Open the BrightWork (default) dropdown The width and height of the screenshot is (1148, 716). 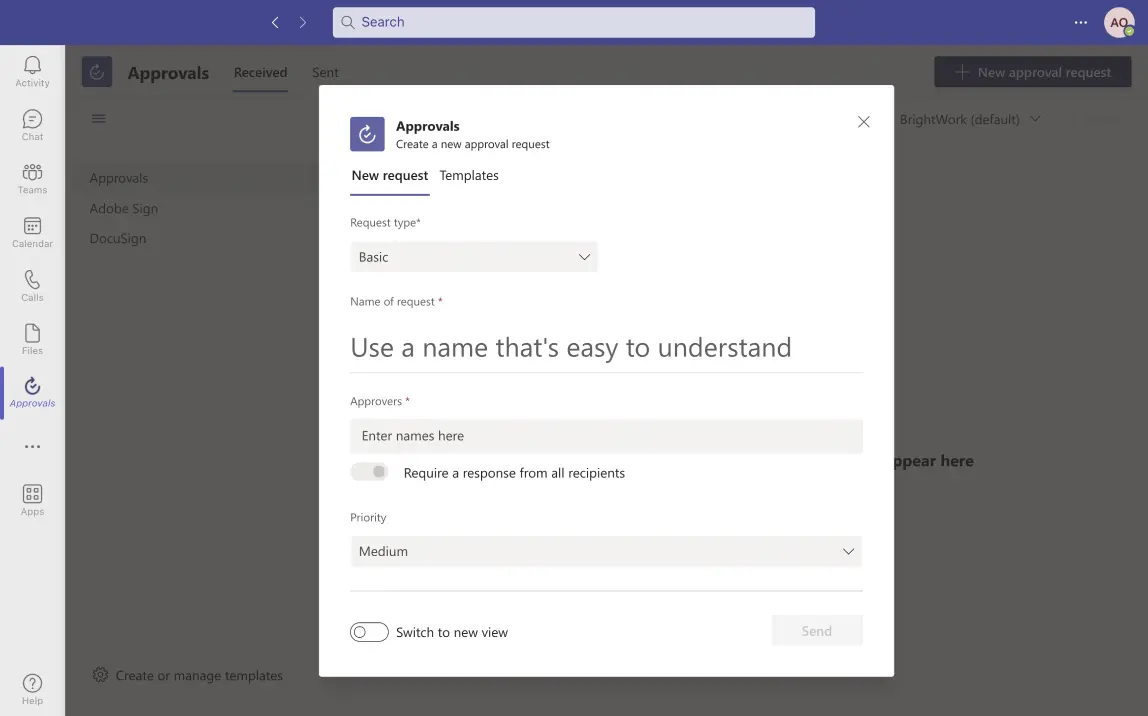coord(971,118)
